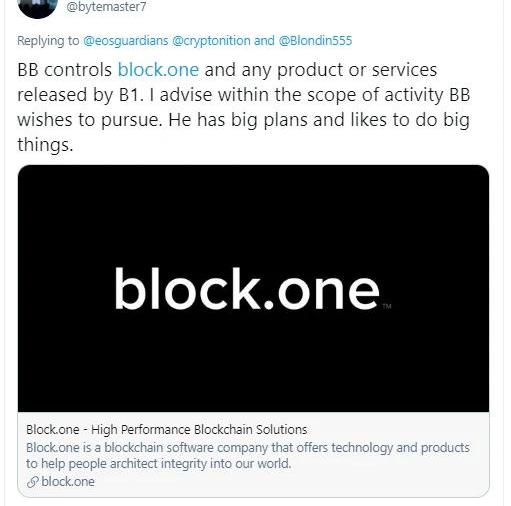Click the word "and" in the reply line
Viewport: 511px width, 506px height.
(264, 41)
